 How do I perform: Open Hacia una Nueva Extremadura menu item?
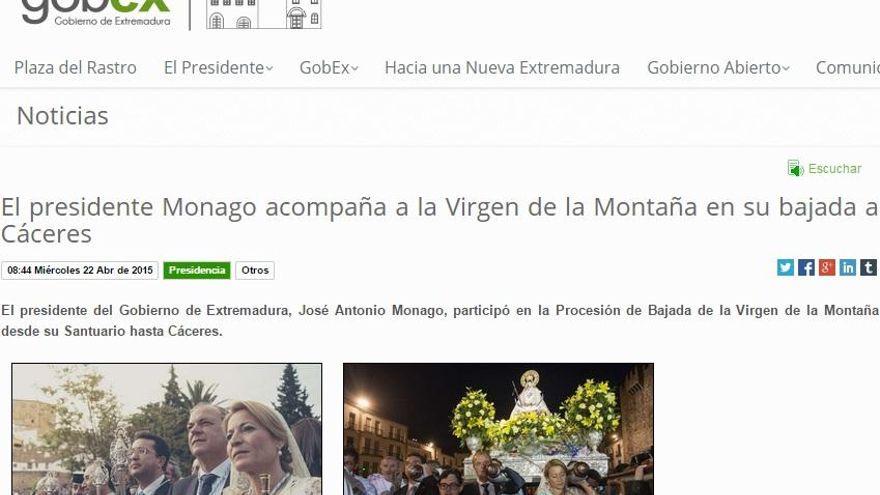coord(502,68)
